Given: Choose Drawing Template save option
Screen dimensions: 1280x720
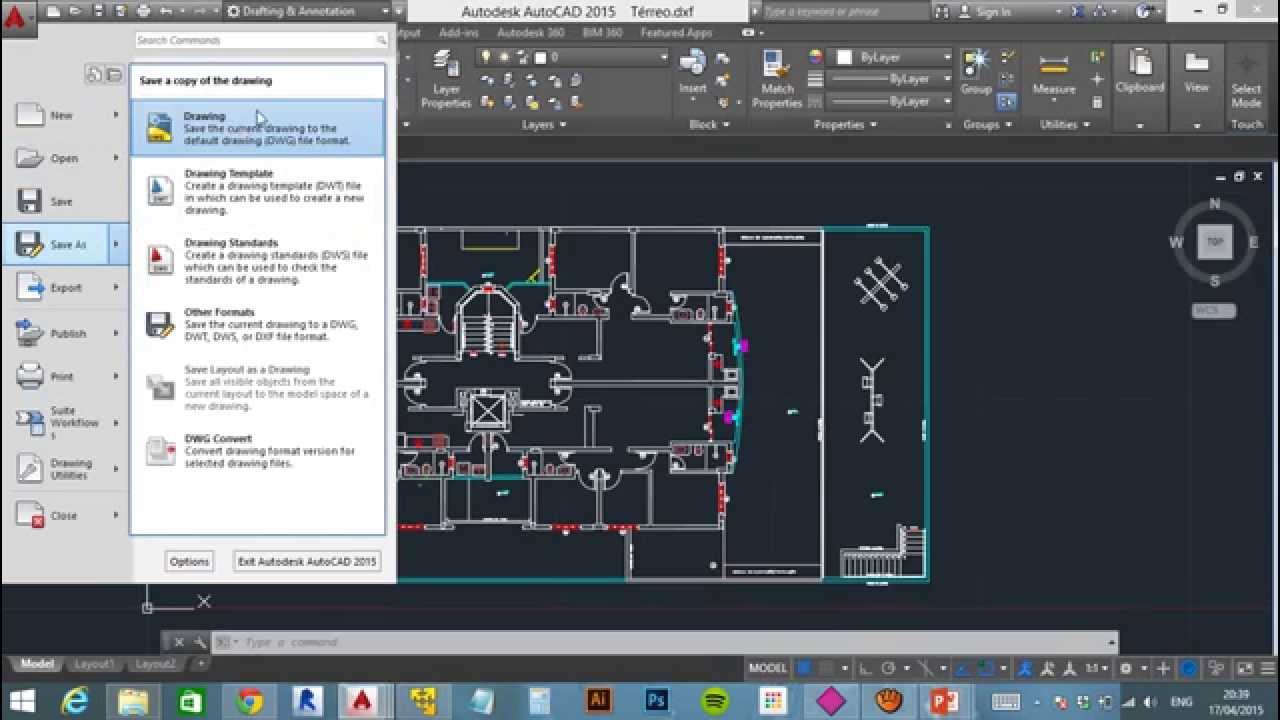Looking at the screenshot, I should coord(257,192).
